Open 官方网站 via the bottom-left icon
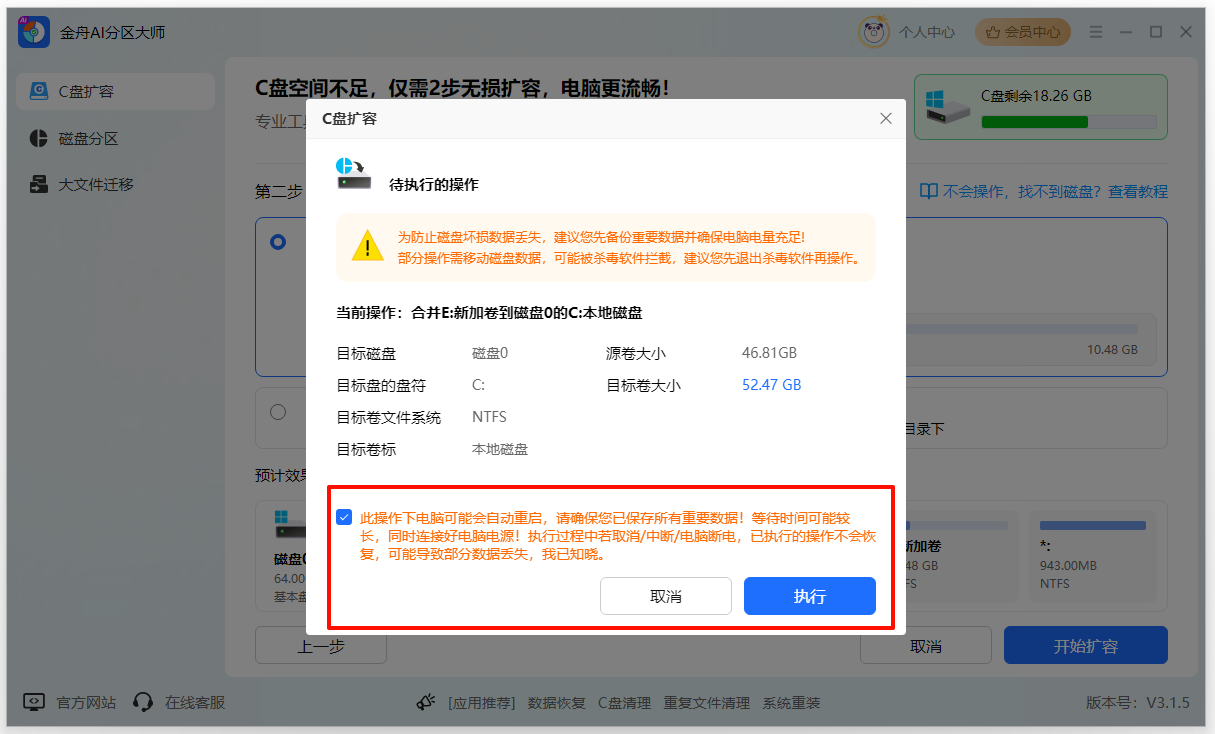Image resolution: width=1215 pixels, height=734 pixels. (35, 702)
